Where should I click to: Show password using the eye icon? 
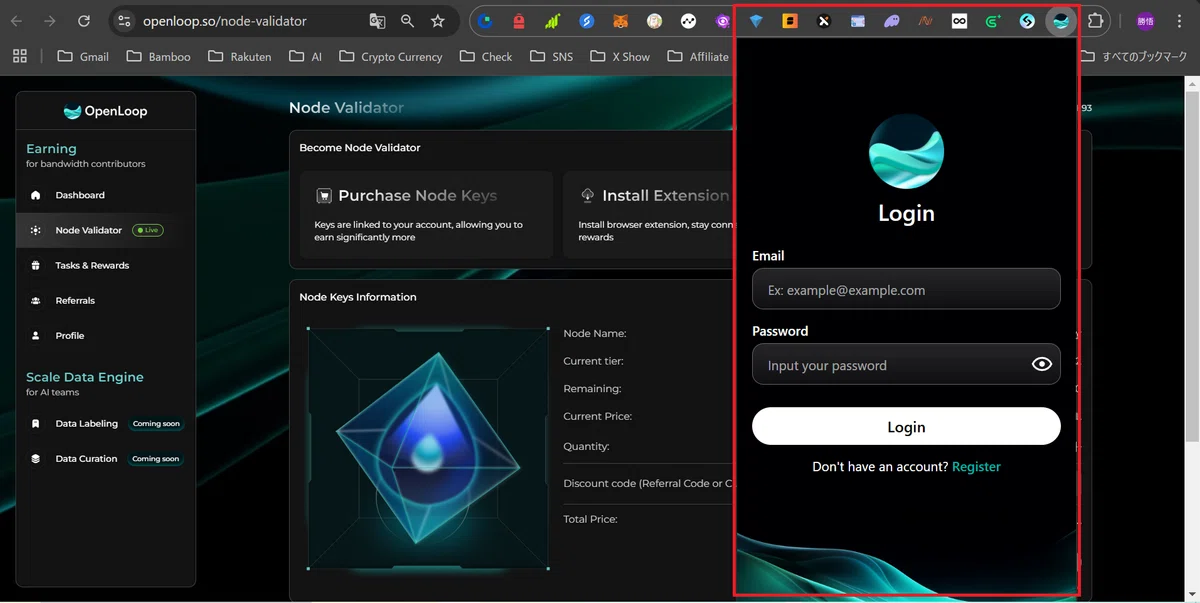[x=1042, y=365]
